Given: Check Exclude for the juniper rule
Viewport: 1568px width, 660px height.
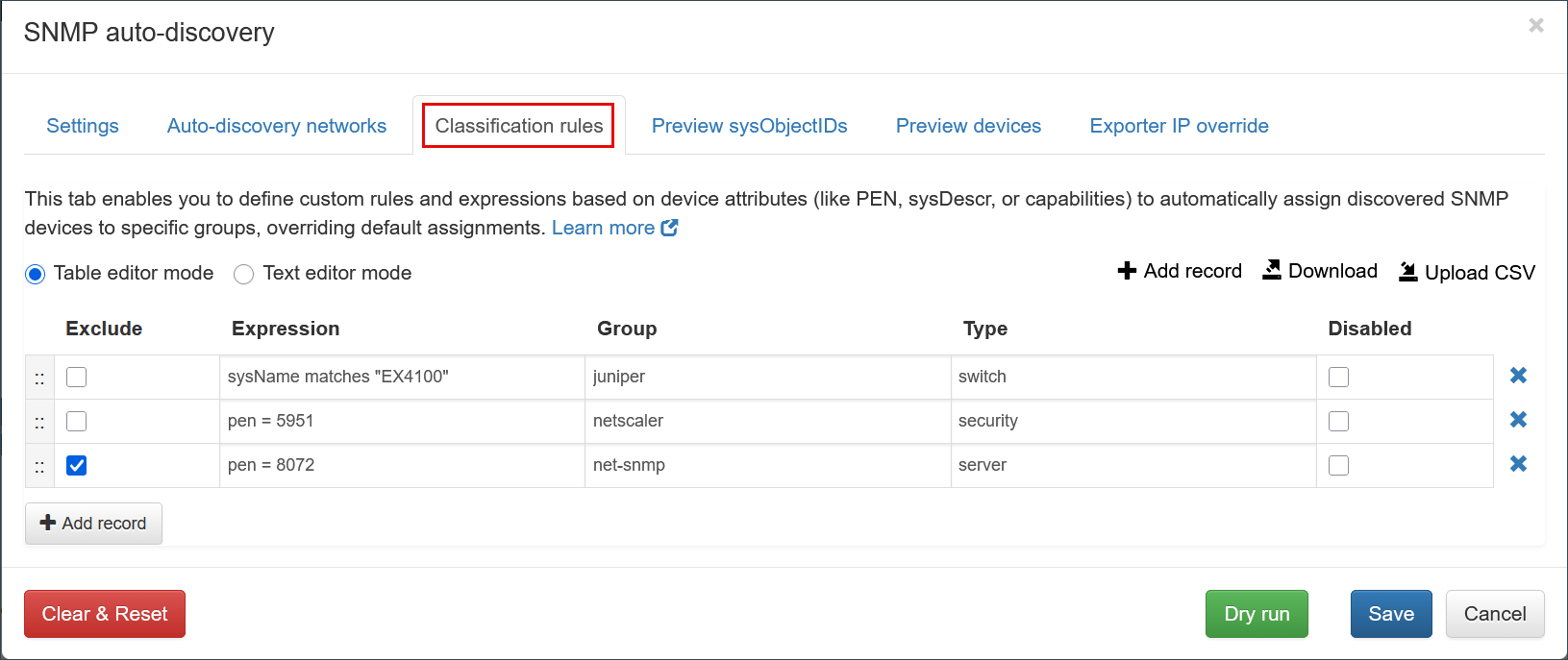Looking at the screenshot, I should click(77, 377).
